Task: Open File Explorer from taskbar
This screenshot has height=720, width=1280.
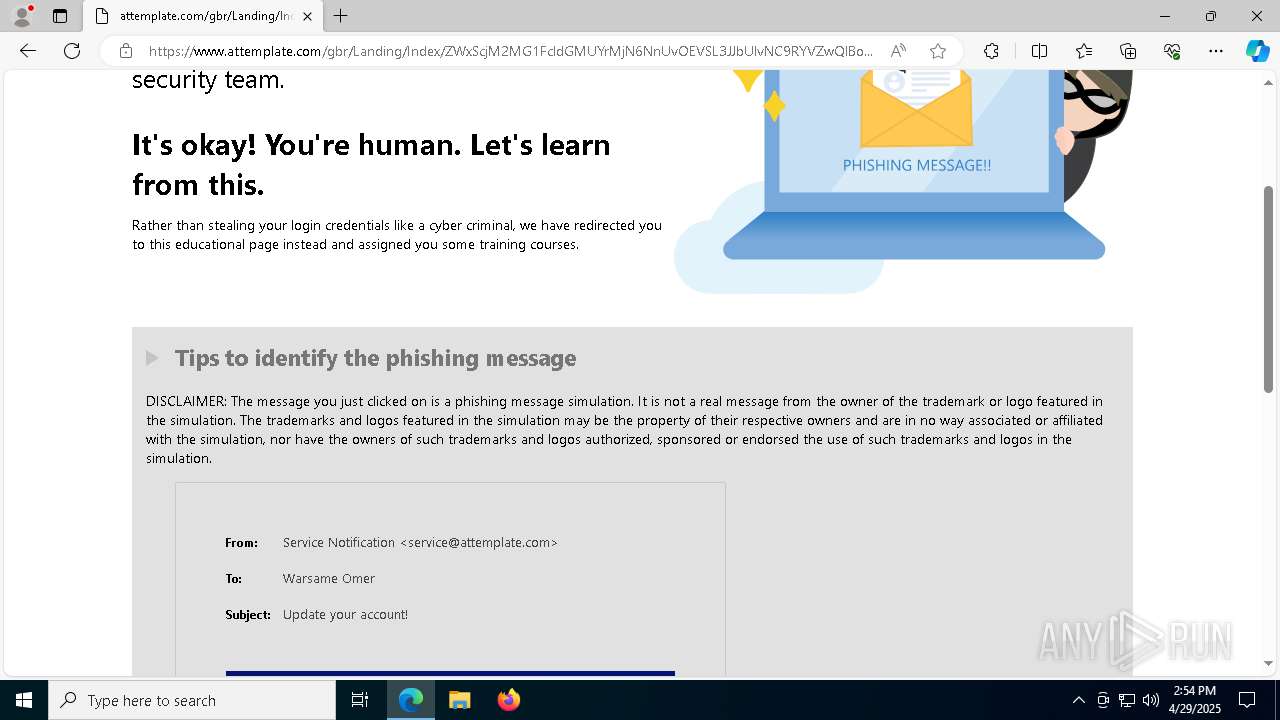Action: tap(460, 700)
